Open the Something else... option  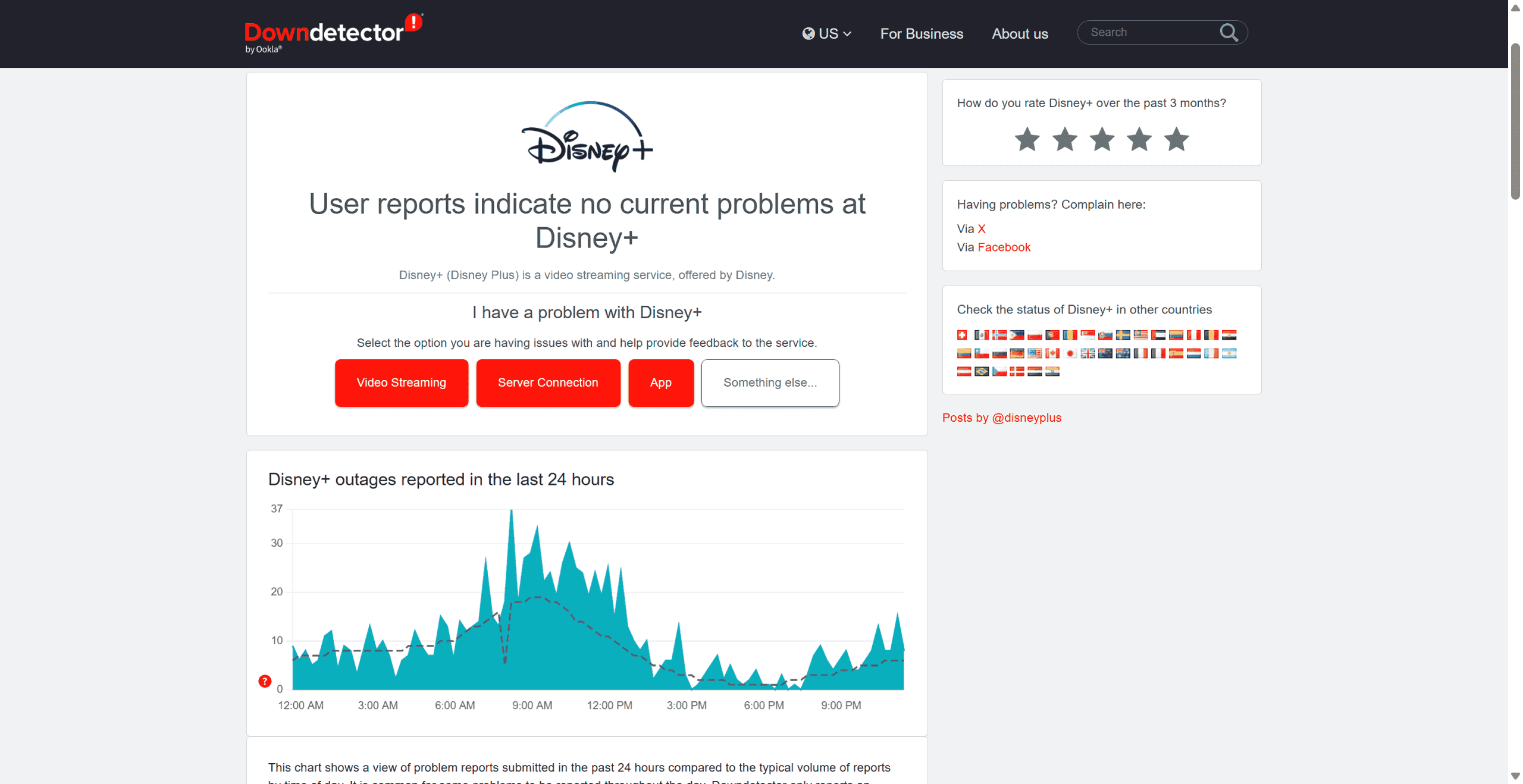[x=770, y=382]
